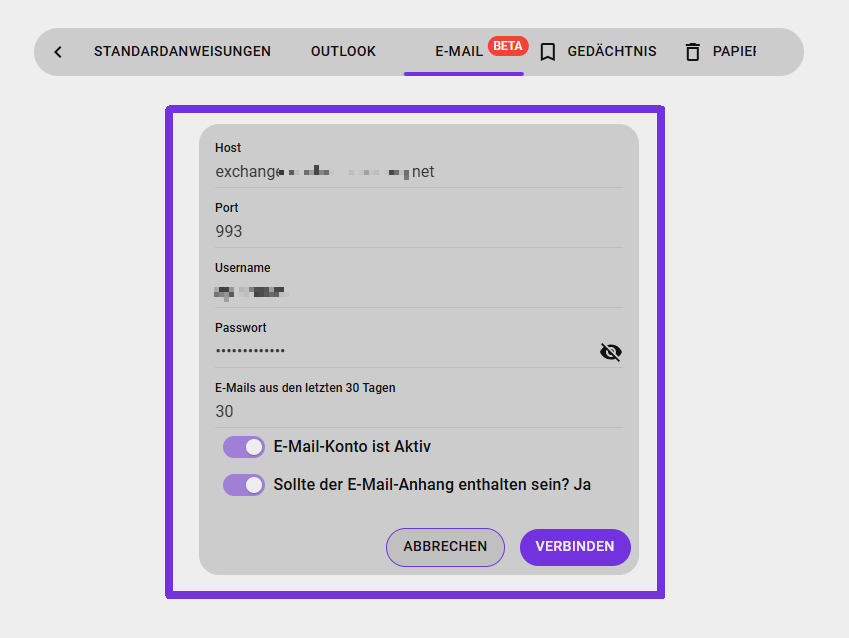The image size is (849, 638).
Task: Click the back chevron arrow in tab bar
Action: coord(58,52)
